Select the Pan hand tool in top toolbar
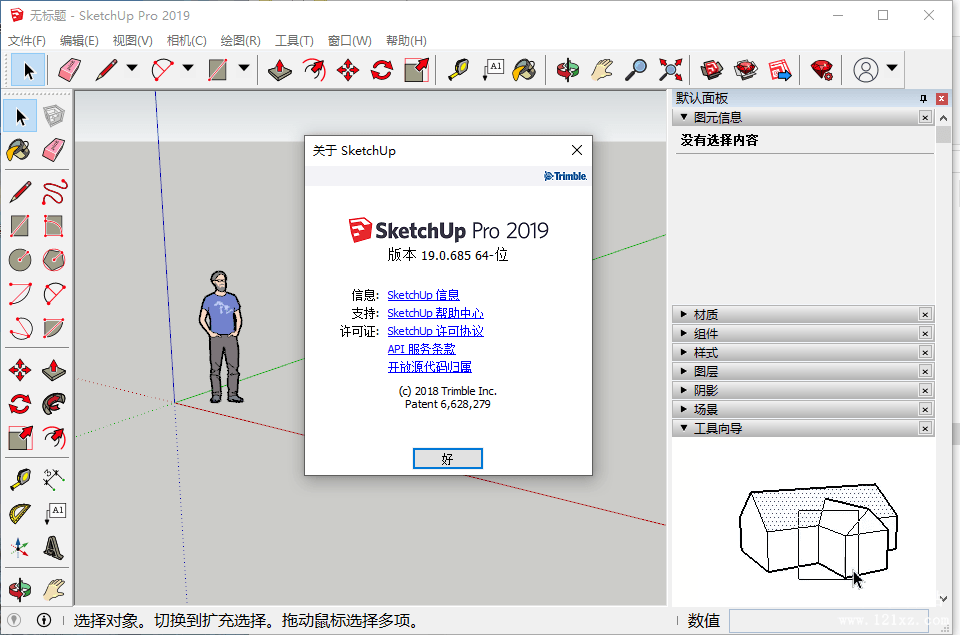 click(602, 70)
